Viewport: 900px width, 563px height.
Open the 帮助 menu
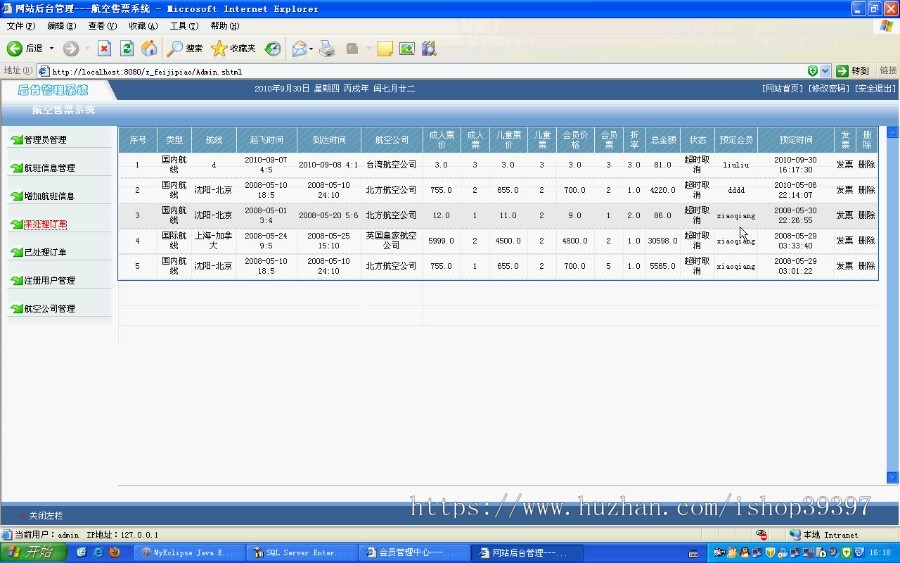[x=224, y=26]
